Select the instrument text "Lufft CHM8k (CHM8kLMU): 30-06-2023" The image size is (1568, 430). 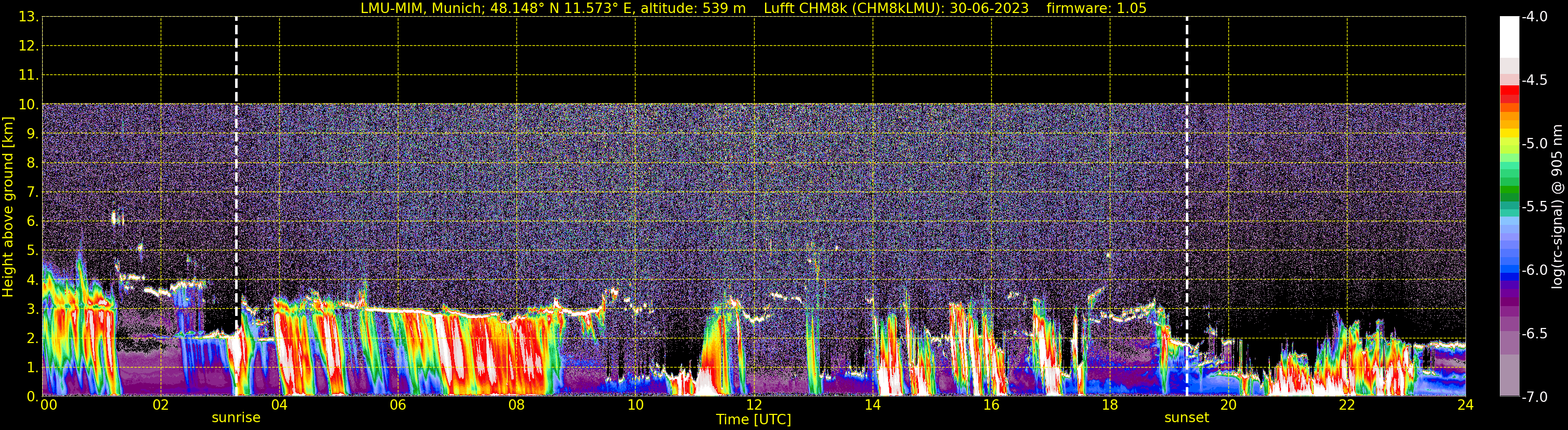pyautogui.click(x=896, y=8)
